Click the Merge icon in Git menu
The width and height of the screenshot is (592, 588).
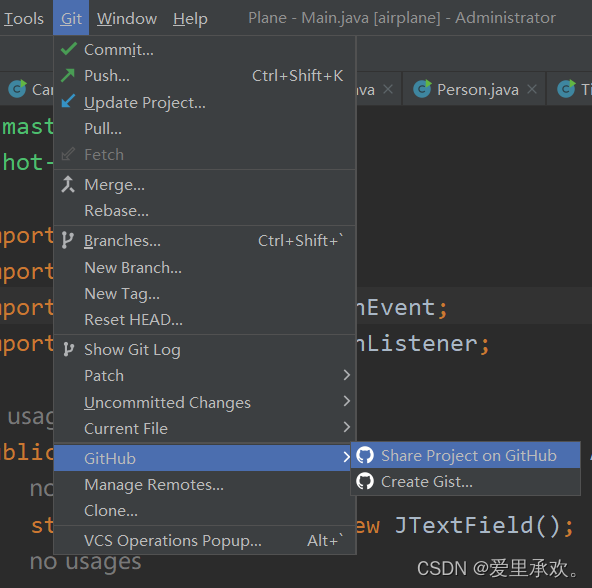(x=68, y=184)
